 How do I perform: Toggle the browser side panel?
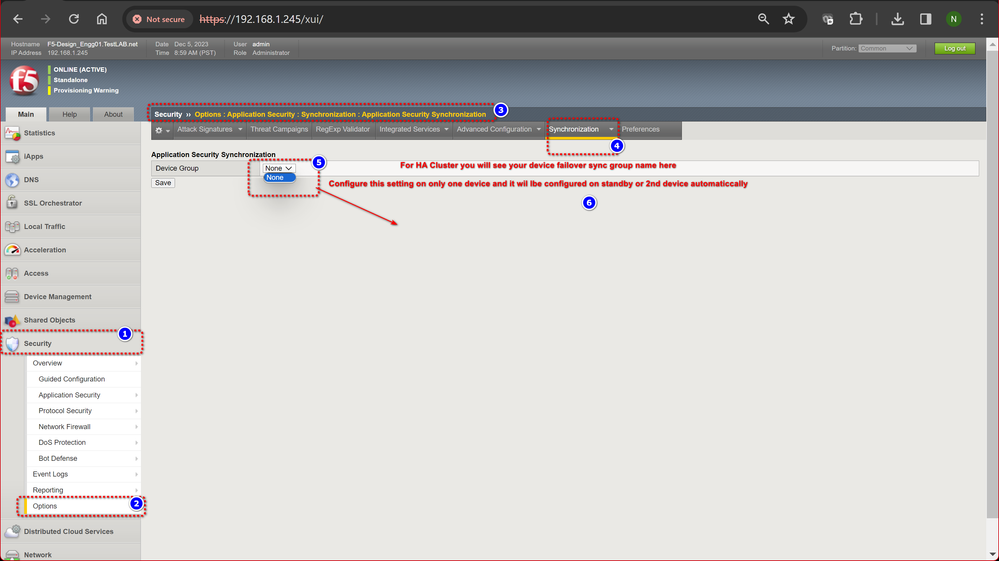coord(926,19)
